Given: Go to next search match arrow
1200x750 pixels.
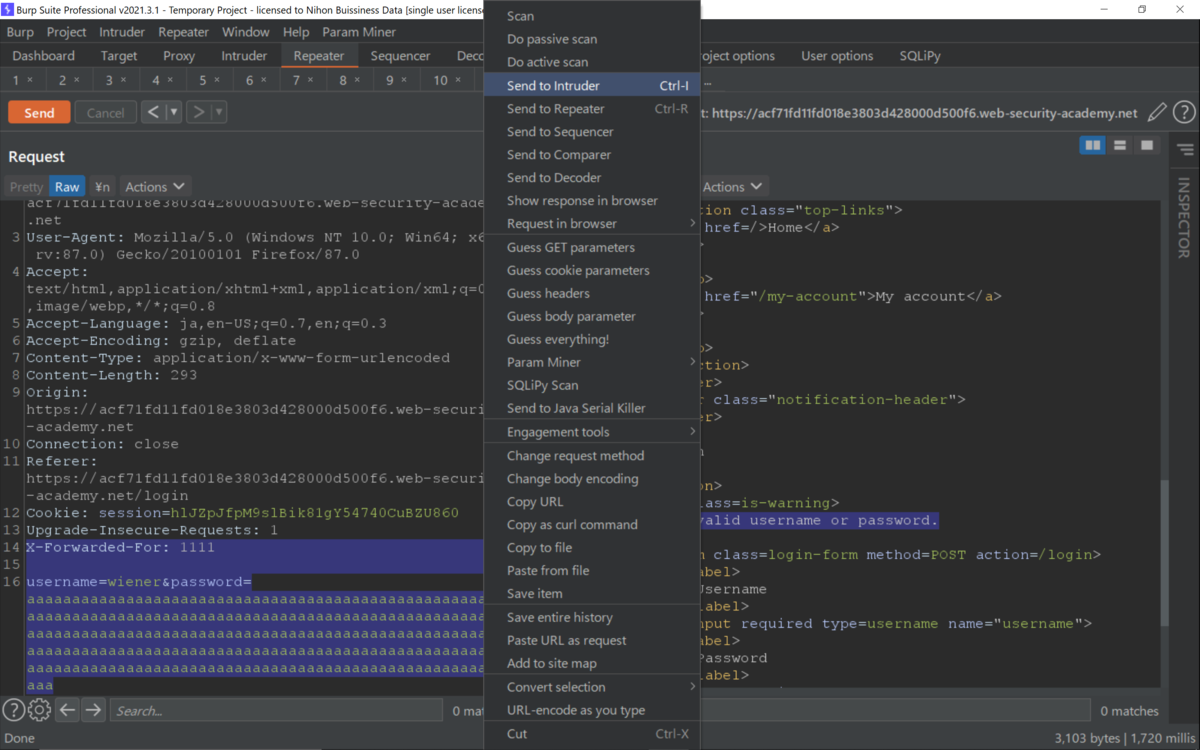Looking at the screenshot, I should (93, 710).
